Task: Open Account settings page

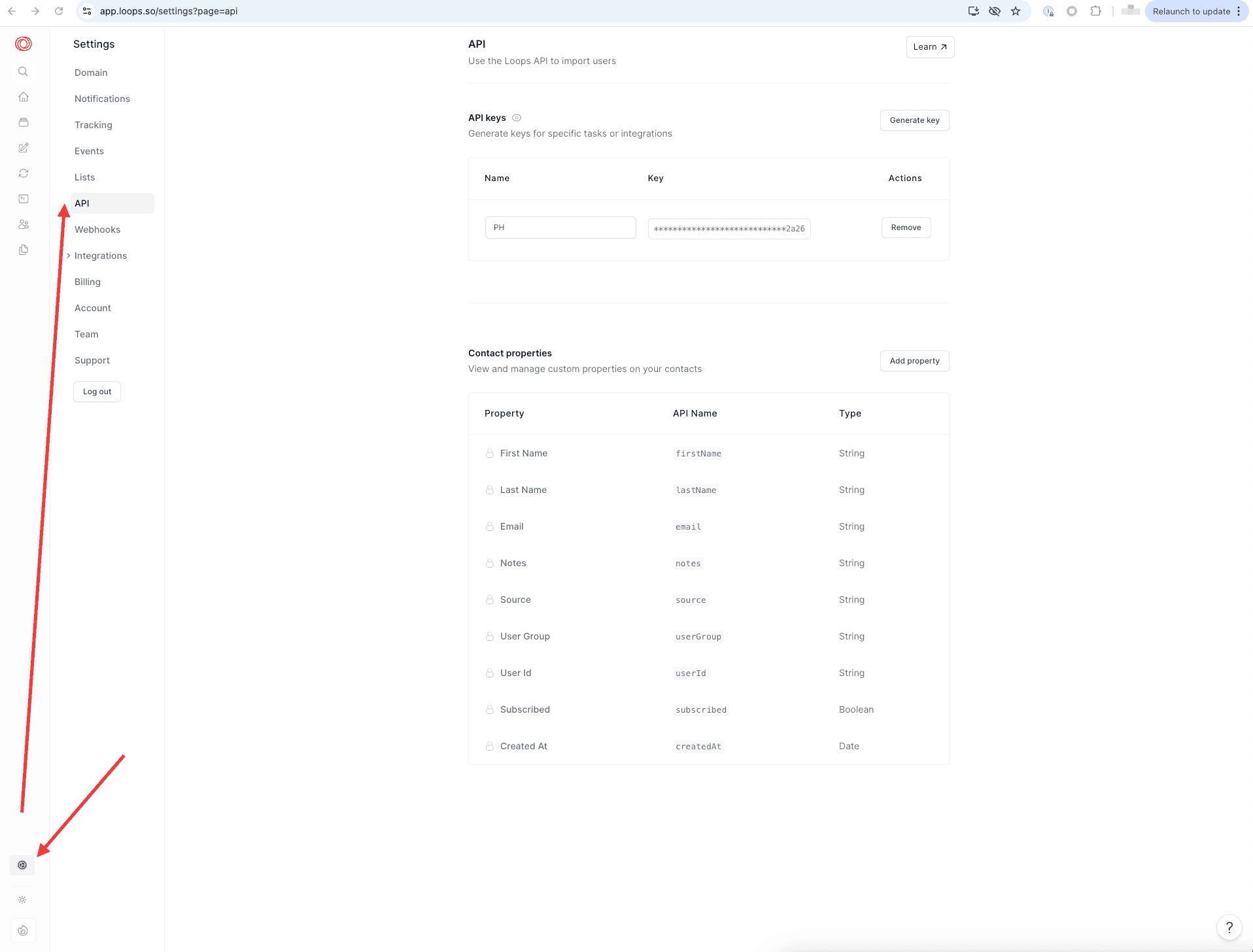Action: point(93,308)
